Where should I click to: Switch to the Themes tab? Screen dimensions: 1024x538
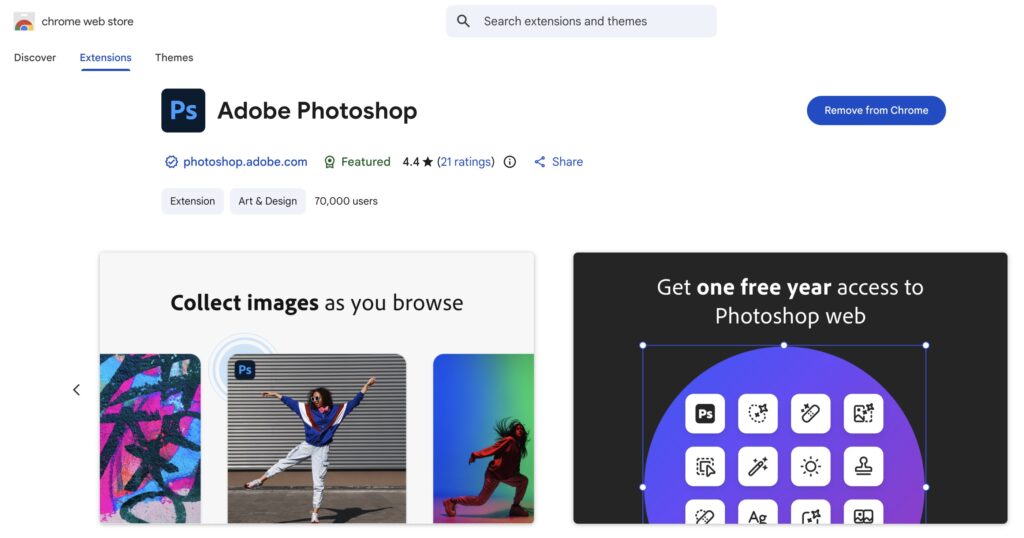(x=174, y=58)
